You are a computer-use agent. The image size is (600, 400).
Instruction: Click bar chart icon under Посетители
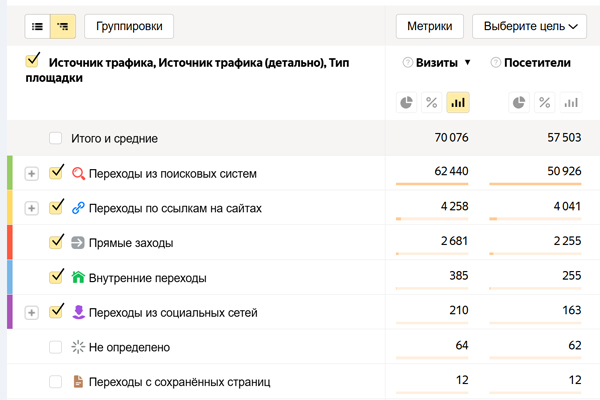pos(570,102)
